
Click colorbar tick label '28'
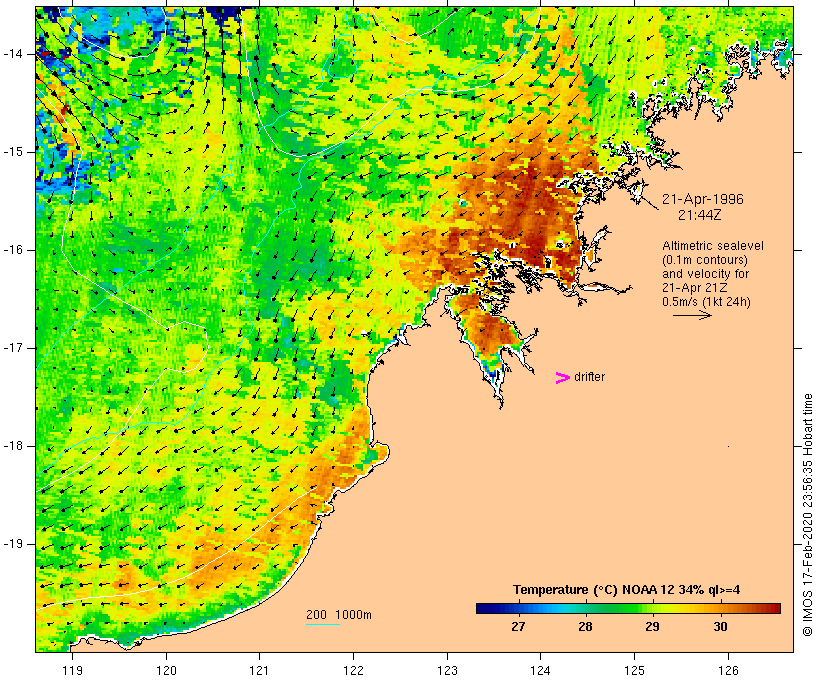585,627
